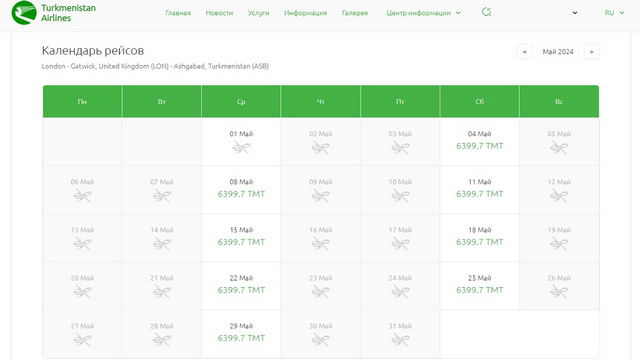640x360 pixels.
Task: Click crossed-plane icon on 31 Май
Action: pos(400,340)
